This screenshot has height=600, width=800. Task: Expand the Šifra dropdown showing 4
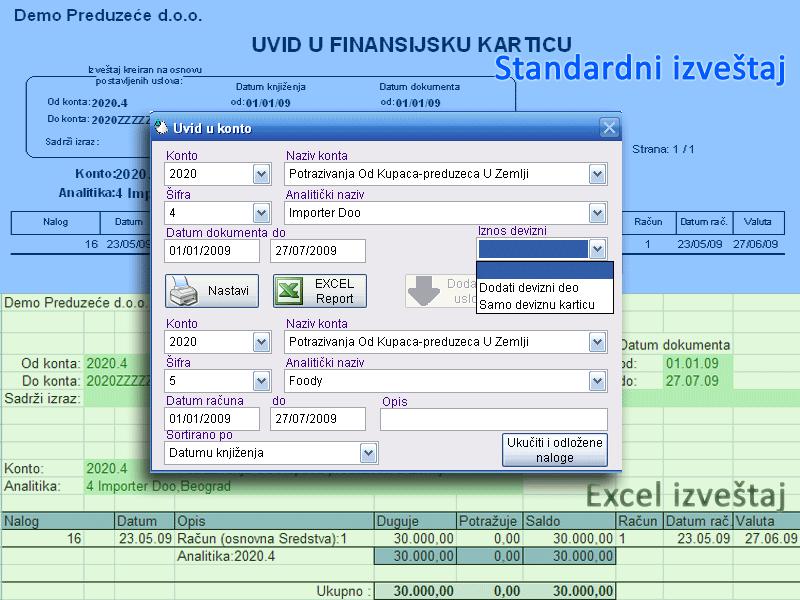tap(262, 213)
